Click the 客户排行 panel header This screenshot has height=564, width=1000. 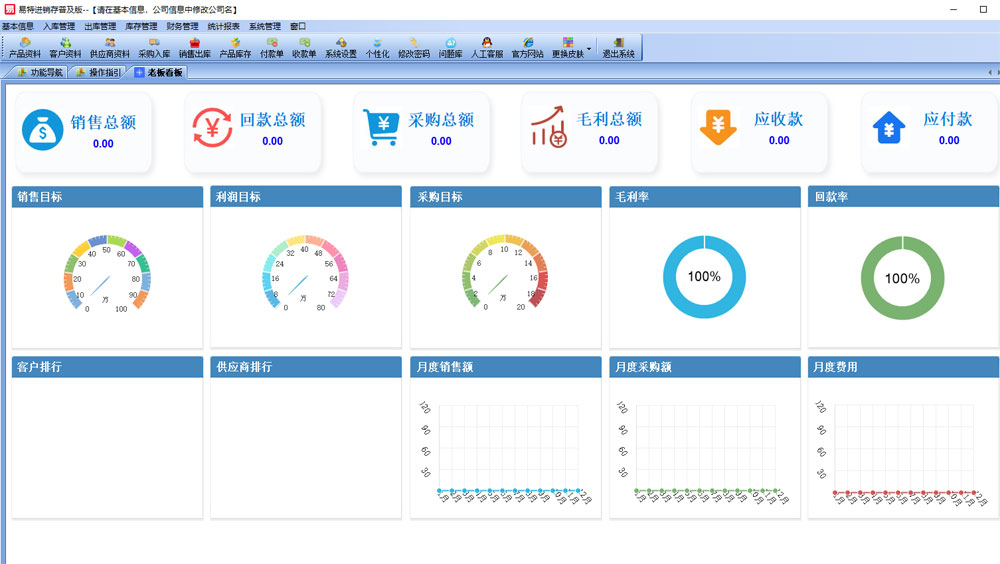107,367
